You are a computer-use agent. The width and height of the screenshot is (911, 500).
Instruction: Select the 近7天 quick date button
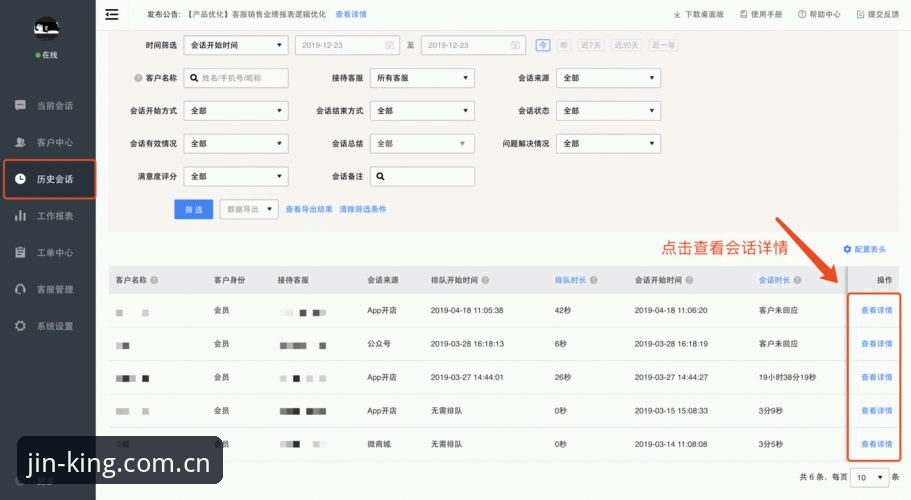click(591, 45)
